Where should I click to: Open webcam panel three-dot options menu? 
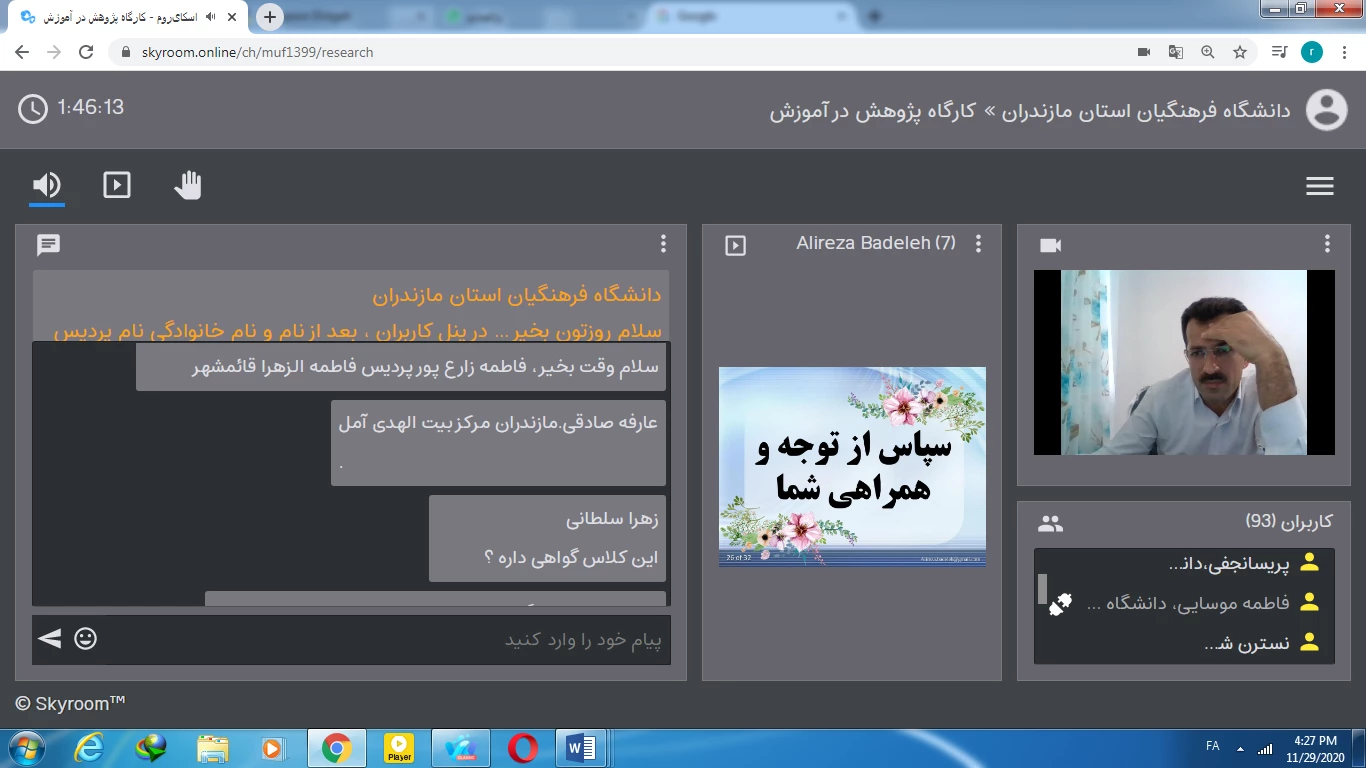tap(1327, 244)
